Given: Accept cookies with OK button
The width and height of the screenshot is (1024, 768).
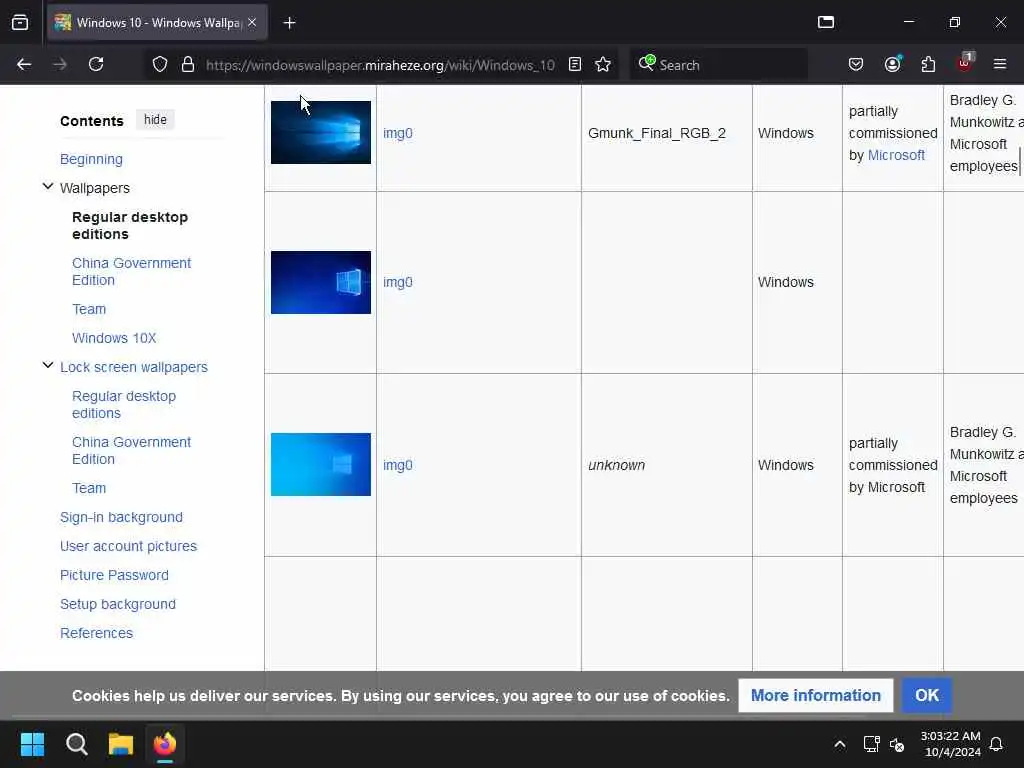Looking at the screenshot, I should click(927, 696).
